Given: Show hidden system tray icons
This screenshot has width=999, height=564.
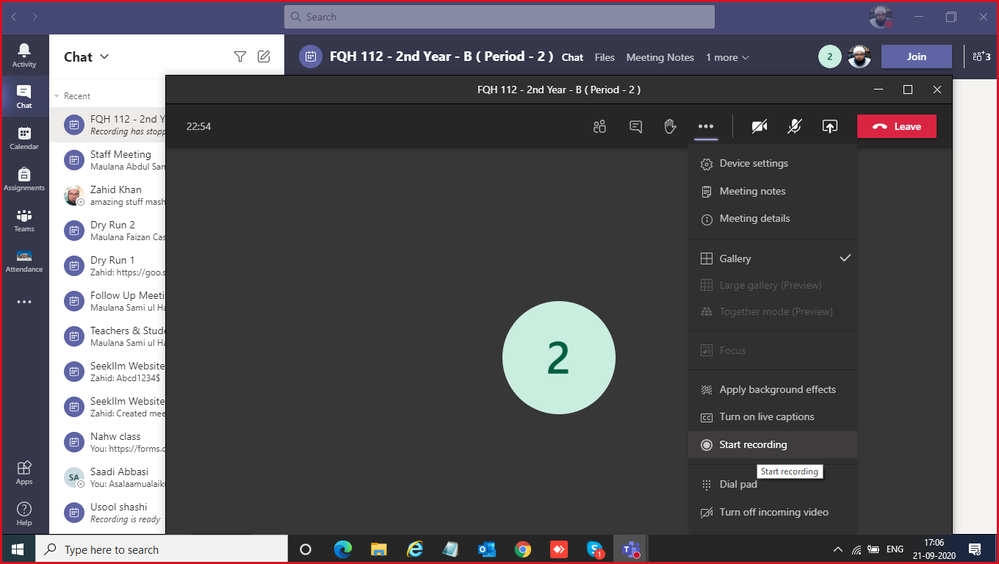Looking at the screenshot, I should (838, 549).
